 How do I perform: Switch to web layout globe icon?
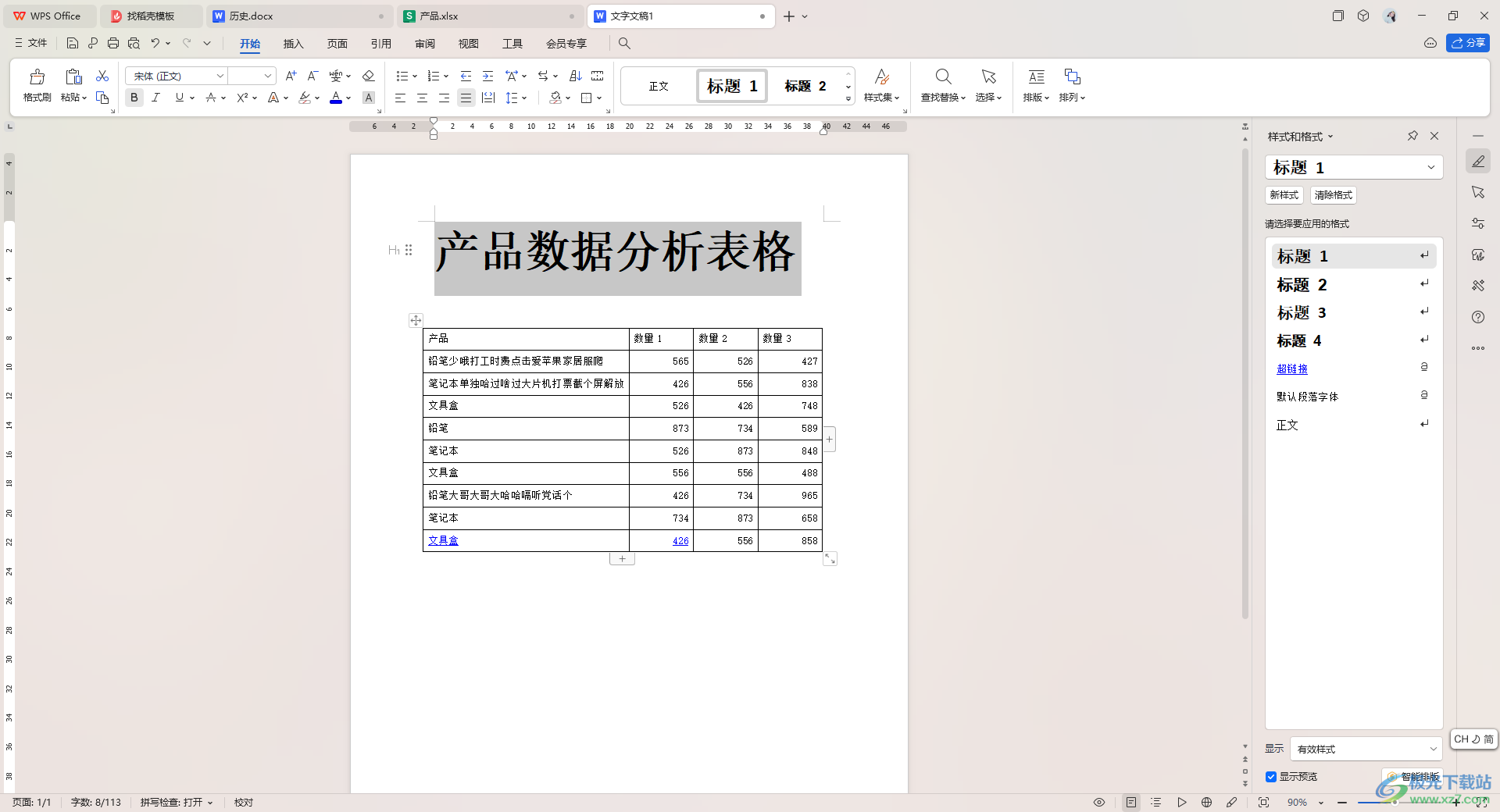click(1207, 802)
